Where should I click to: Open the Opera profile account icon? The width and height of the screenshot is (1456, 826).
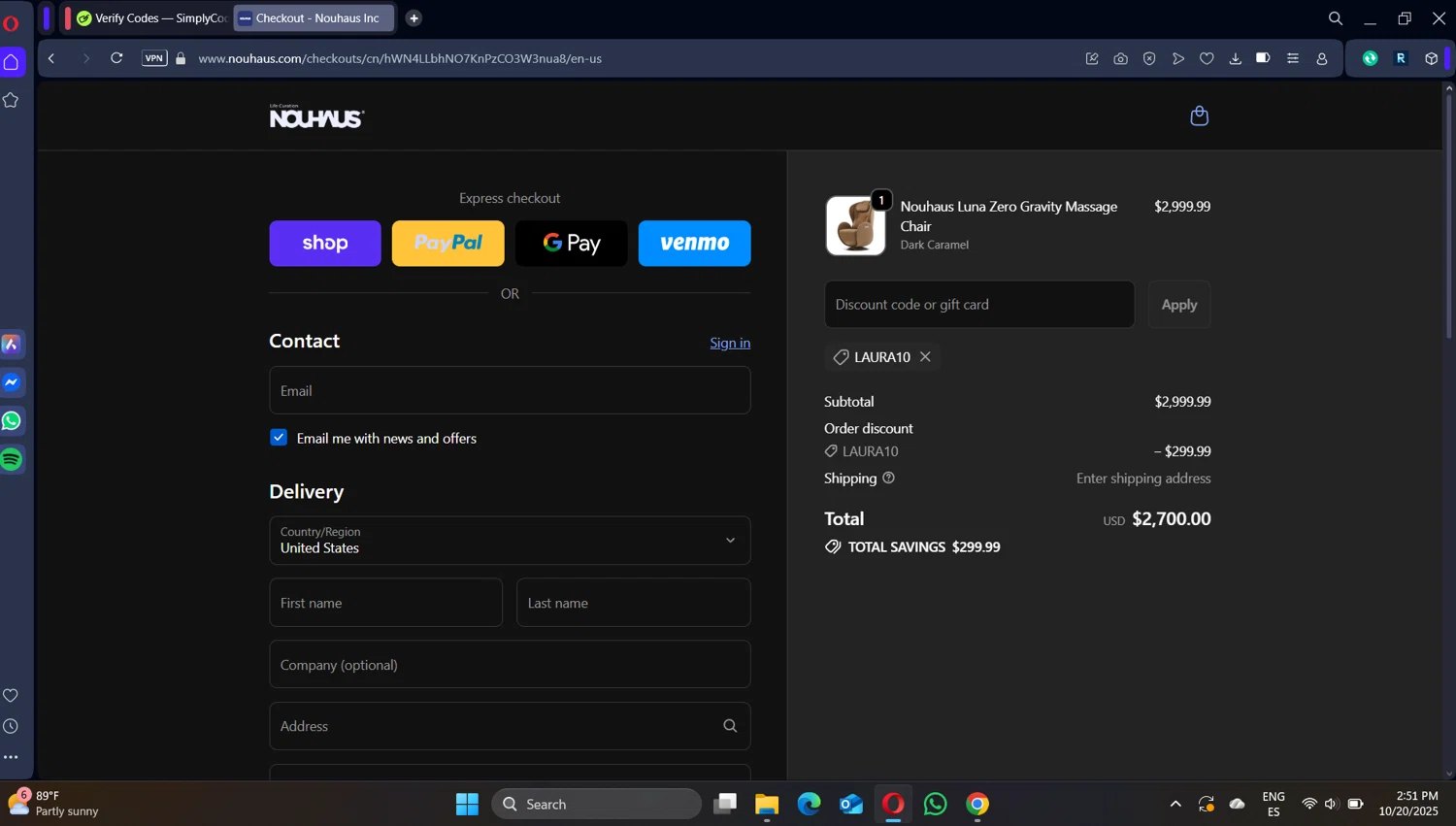click(1321, 58)
